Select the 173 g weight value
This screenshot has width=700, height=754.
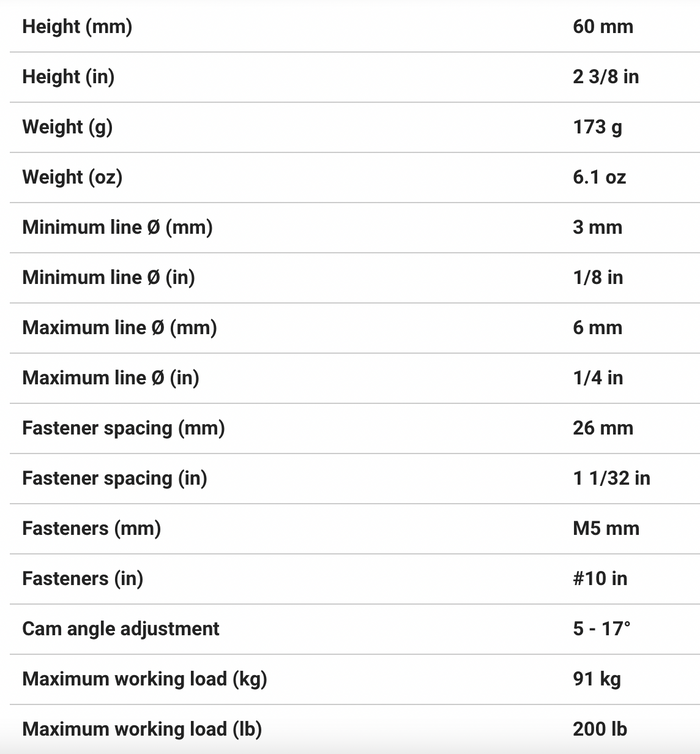[597, 127]
